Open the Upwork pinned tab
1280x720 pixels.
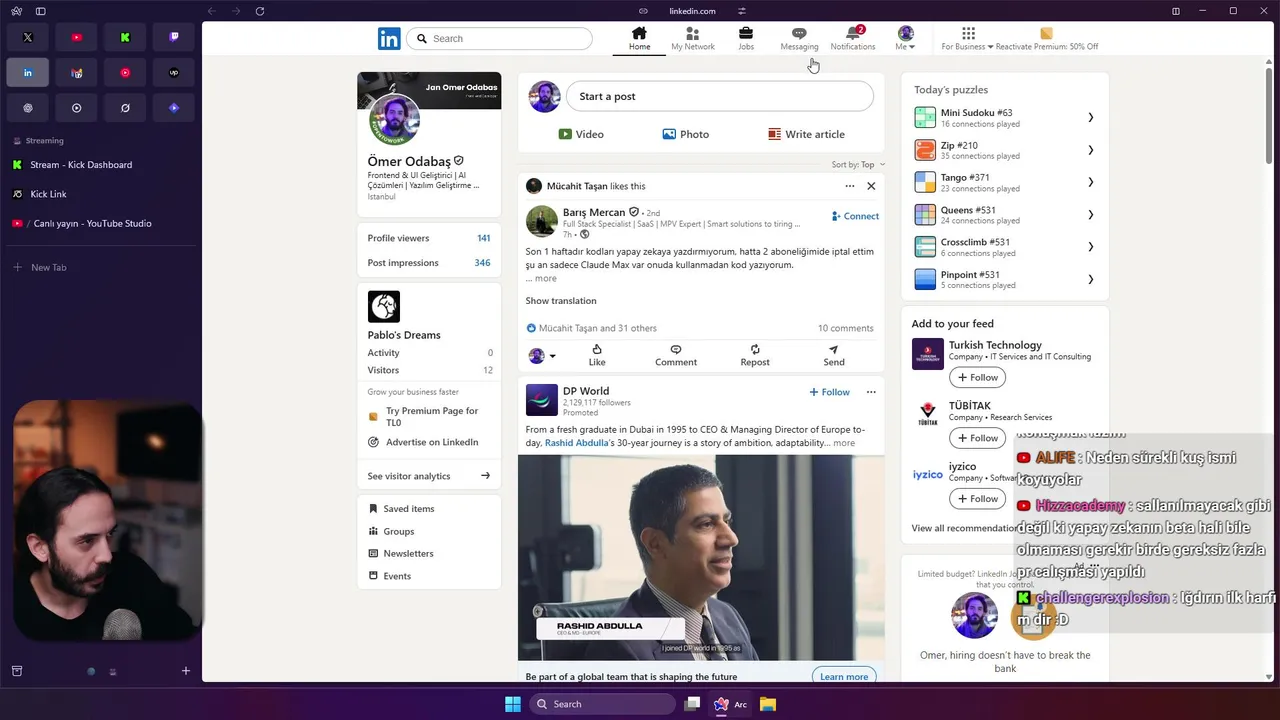(x=174, y=73)
